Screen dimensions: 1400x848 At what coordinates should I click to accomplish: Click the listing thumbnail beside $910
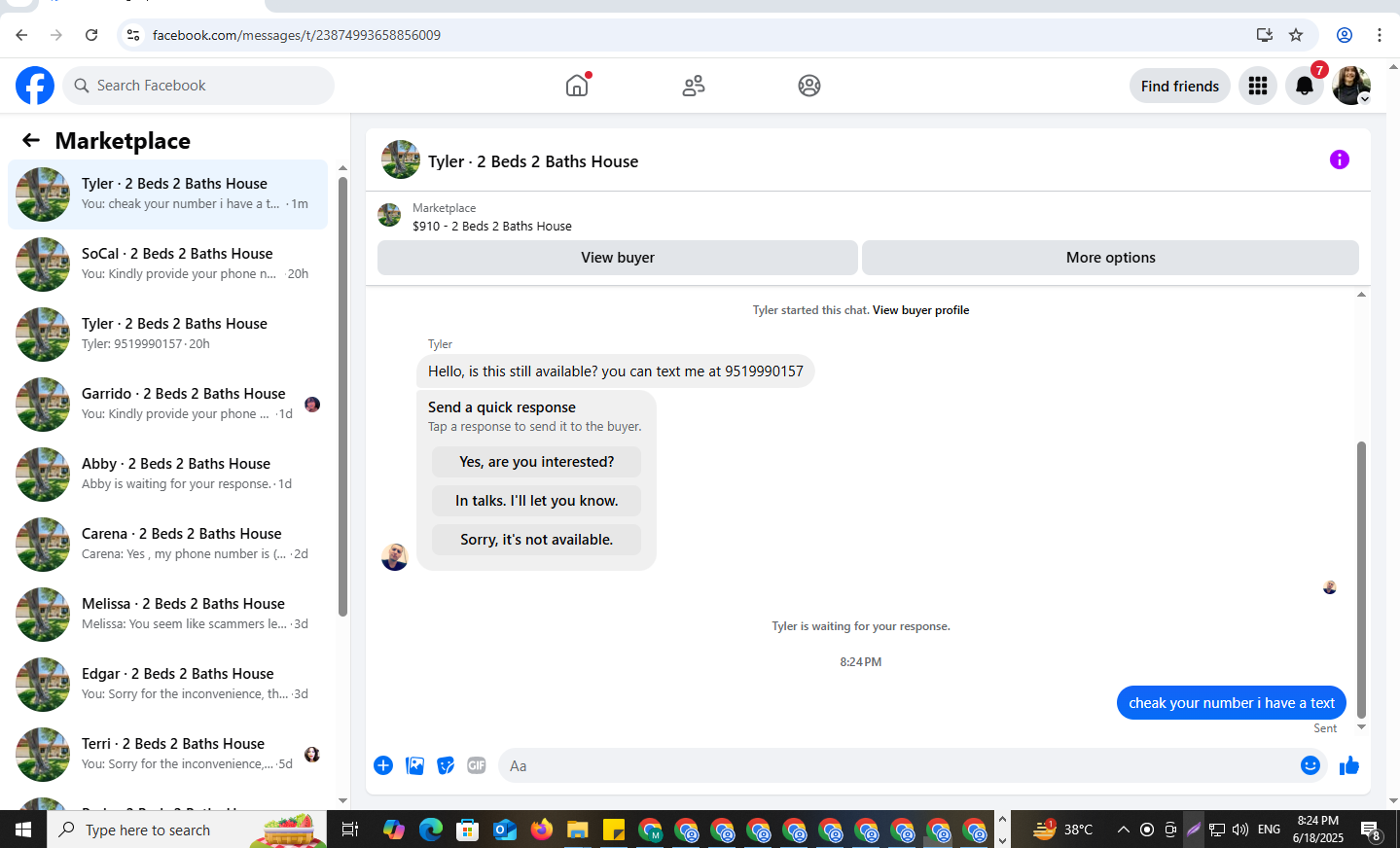[389, 215]
